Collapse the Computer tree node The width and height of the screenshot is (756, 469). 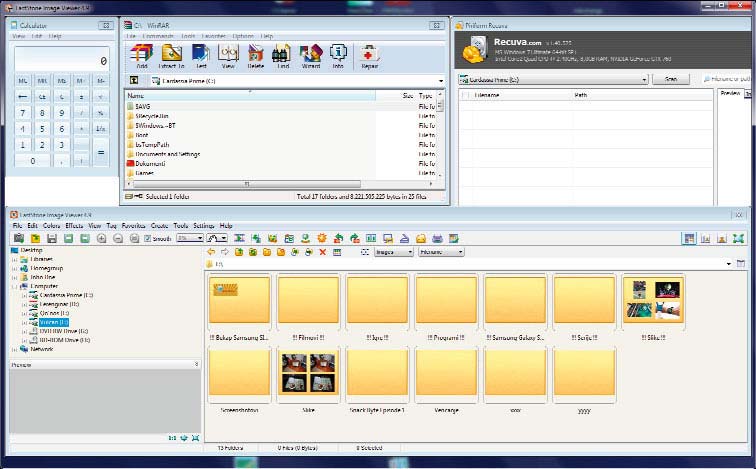click(x=15, y=286)
